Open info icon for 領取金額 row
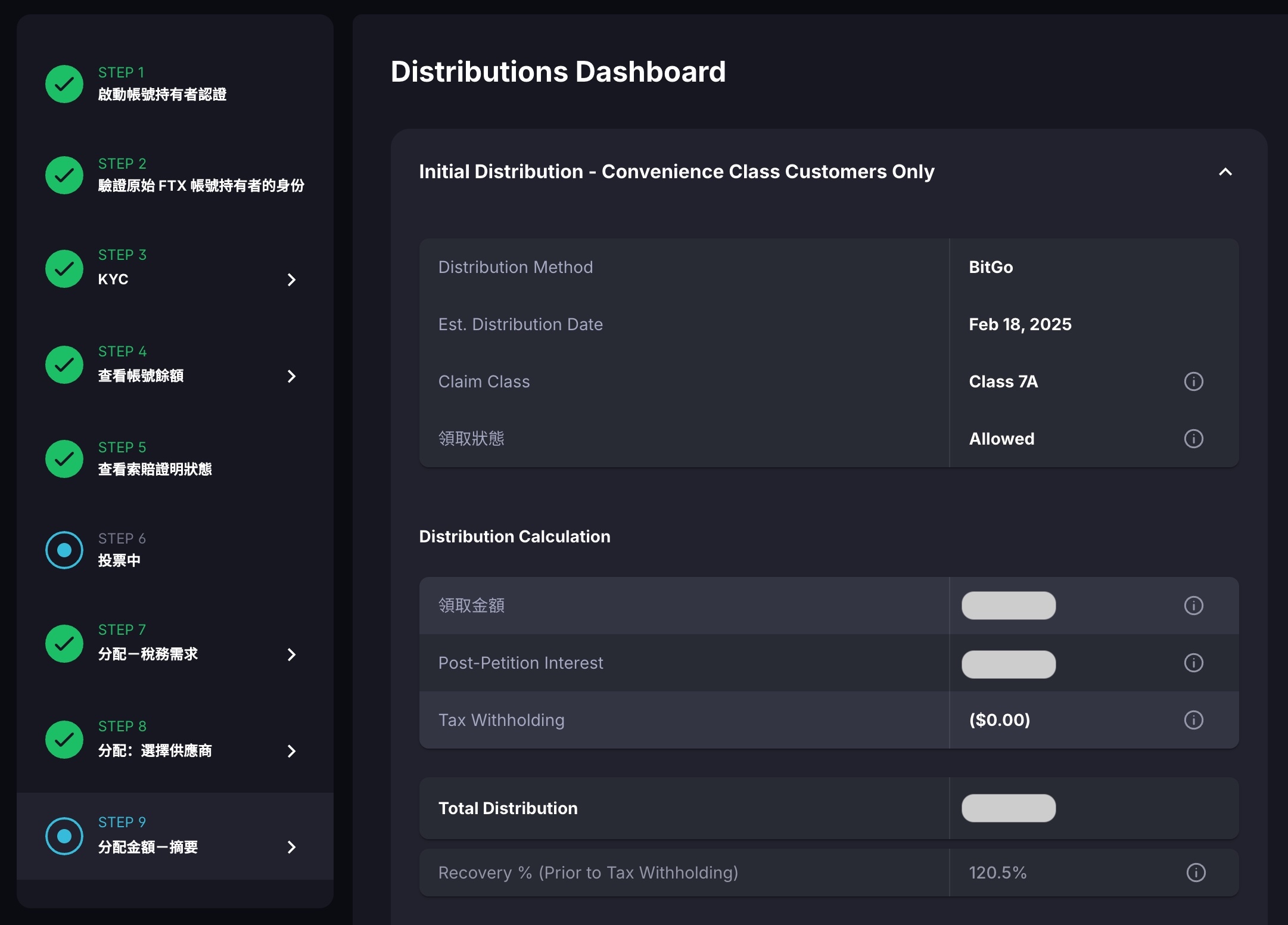The width and height of the screenshot is (1288, 925). point(1193,606)
